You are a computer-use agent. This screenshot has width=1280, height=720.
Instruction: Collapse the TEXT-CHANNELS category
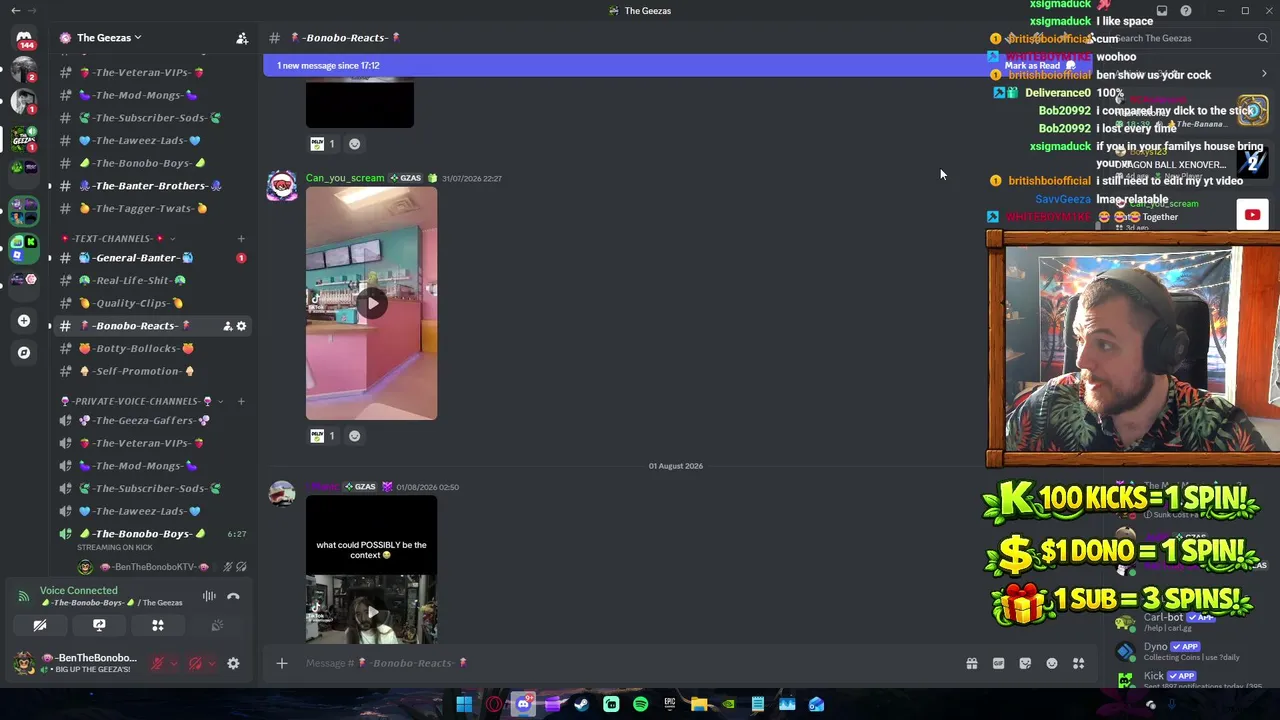(116, 239)
